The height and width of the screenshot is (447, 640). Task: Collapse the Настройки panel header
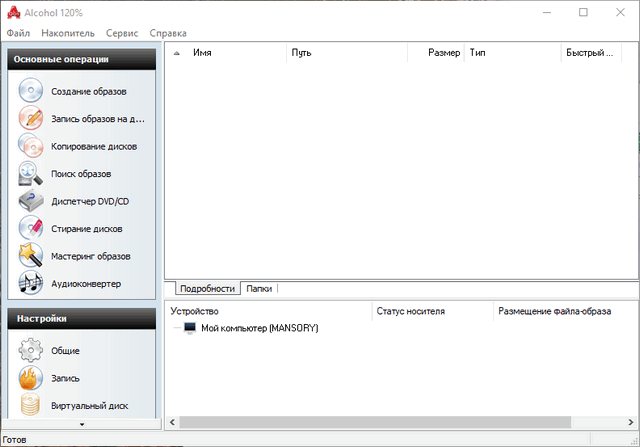(81, 319)
